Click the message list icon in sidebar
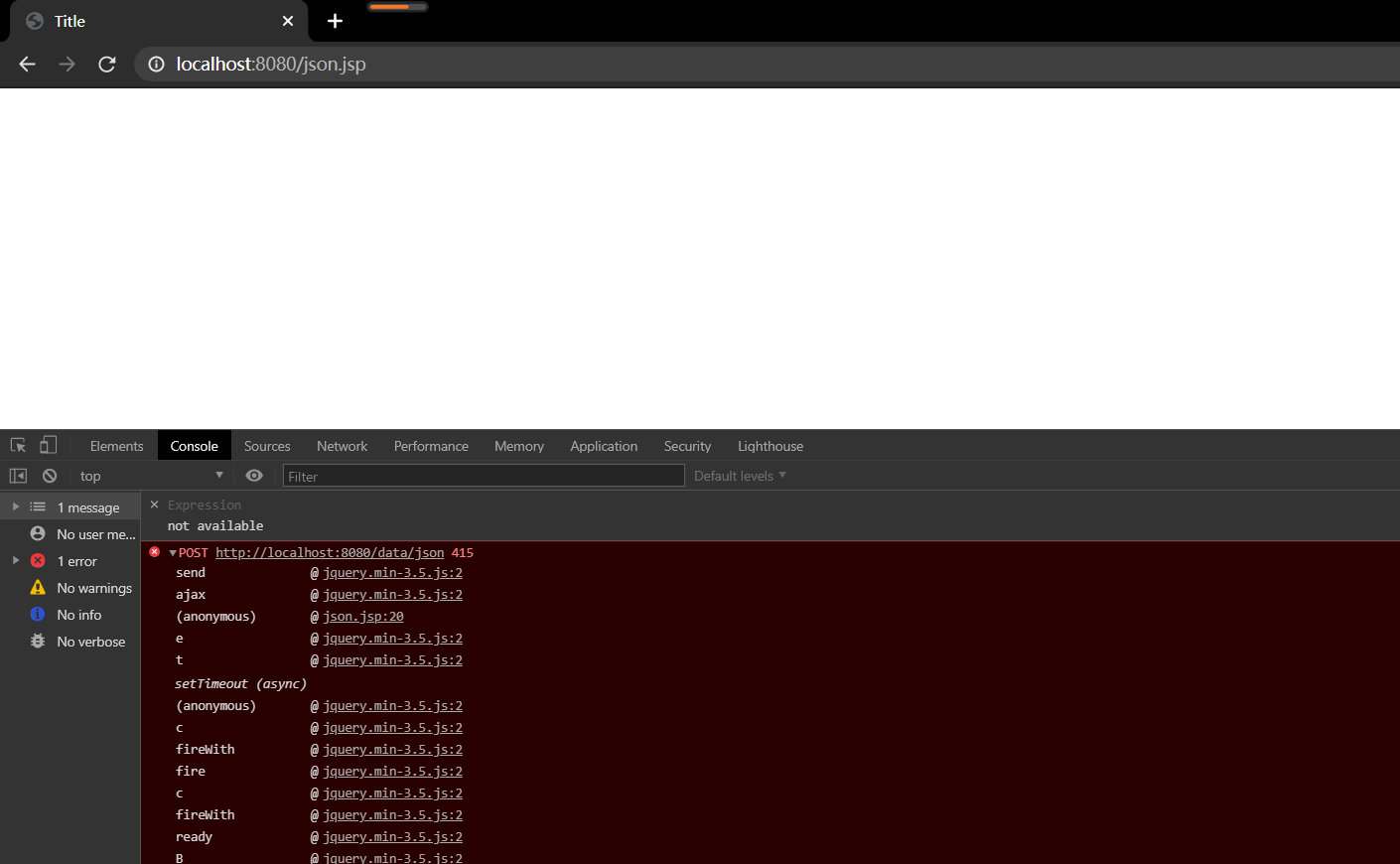 tap(38, 506)
